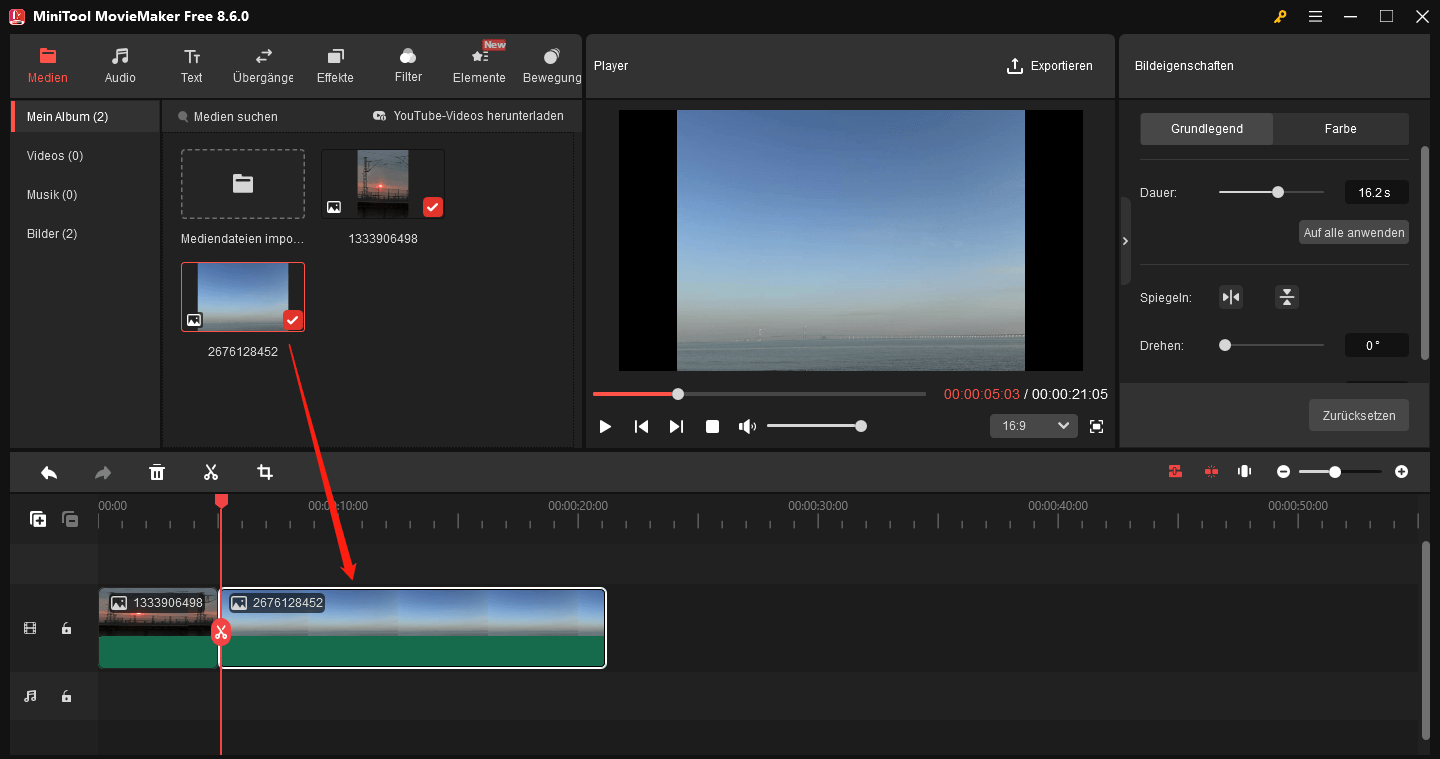Select the 1333906498 media thumbnail
The width and height of the screenshot is (1440, 759).
(x=382, y=183)
